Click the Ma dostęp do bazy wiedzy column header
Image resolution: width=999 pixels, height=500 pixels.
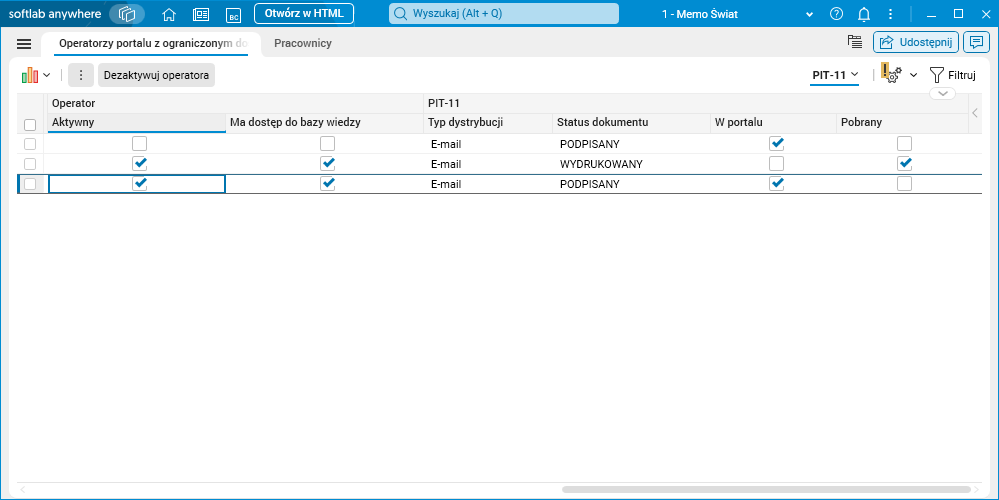(x=325, y=122)
